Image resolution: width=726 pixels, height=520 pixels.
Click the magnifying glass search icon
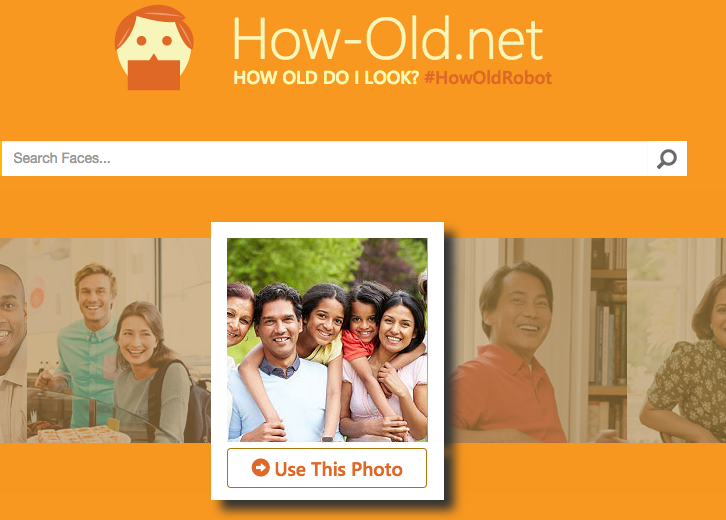(667, 159)
